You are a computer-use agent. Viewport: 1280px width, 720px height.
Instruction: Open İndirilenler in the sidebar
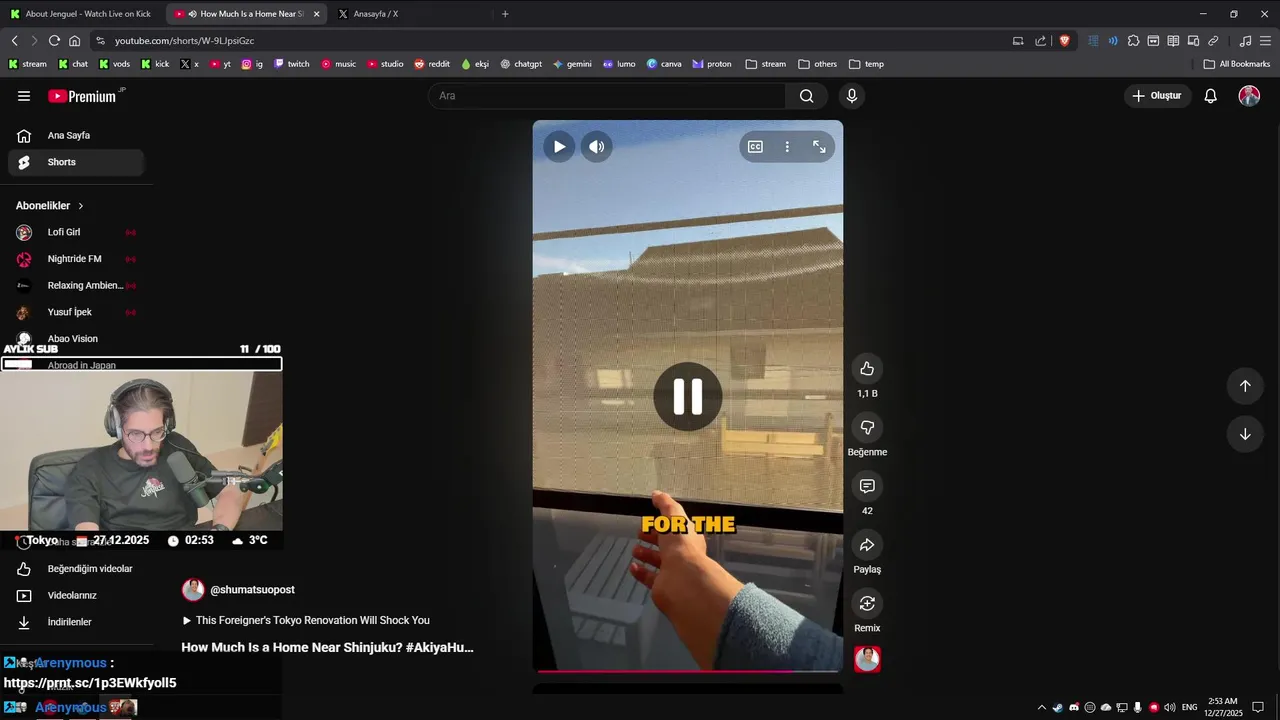click(x=76, y=622)
